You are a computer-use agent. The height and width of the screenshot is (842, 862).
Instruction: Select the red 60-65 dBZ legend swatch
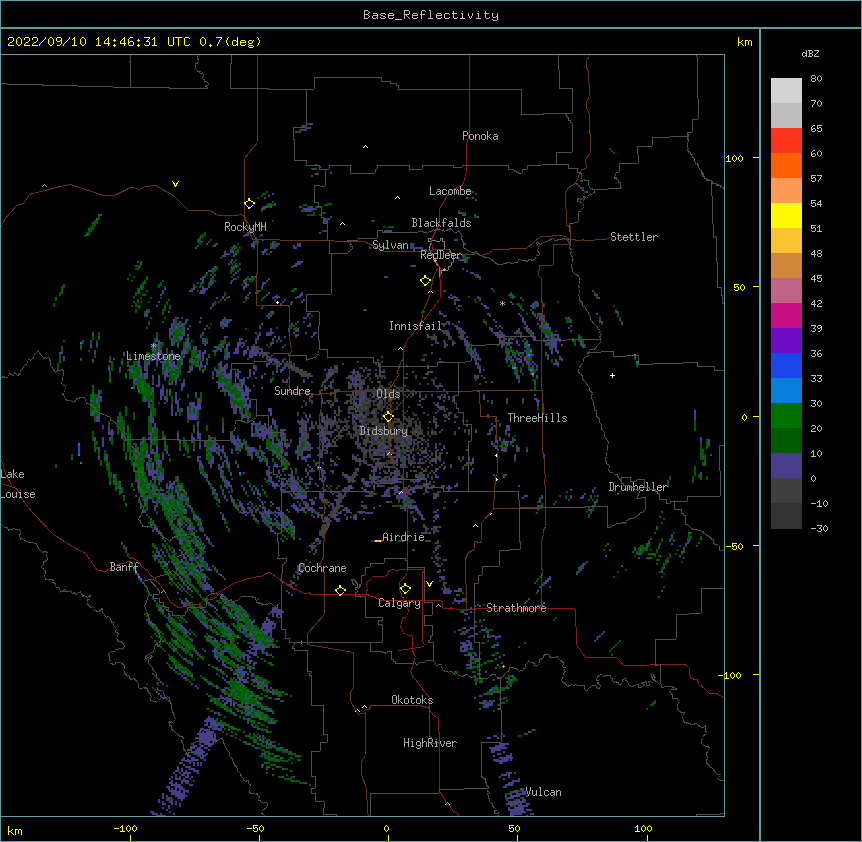[x=786, y=141]
